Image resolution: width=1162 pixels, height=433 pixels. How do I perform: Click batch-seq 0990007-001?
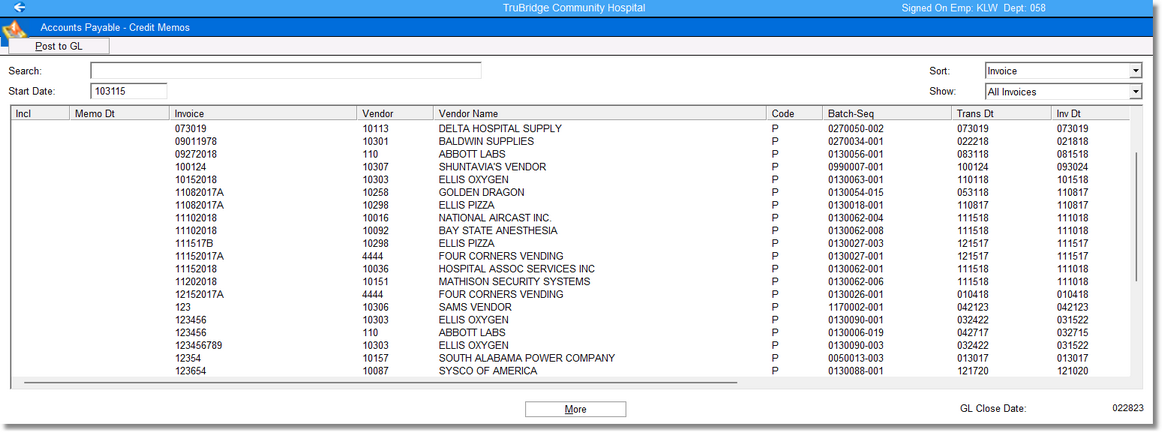click(856, 167)
